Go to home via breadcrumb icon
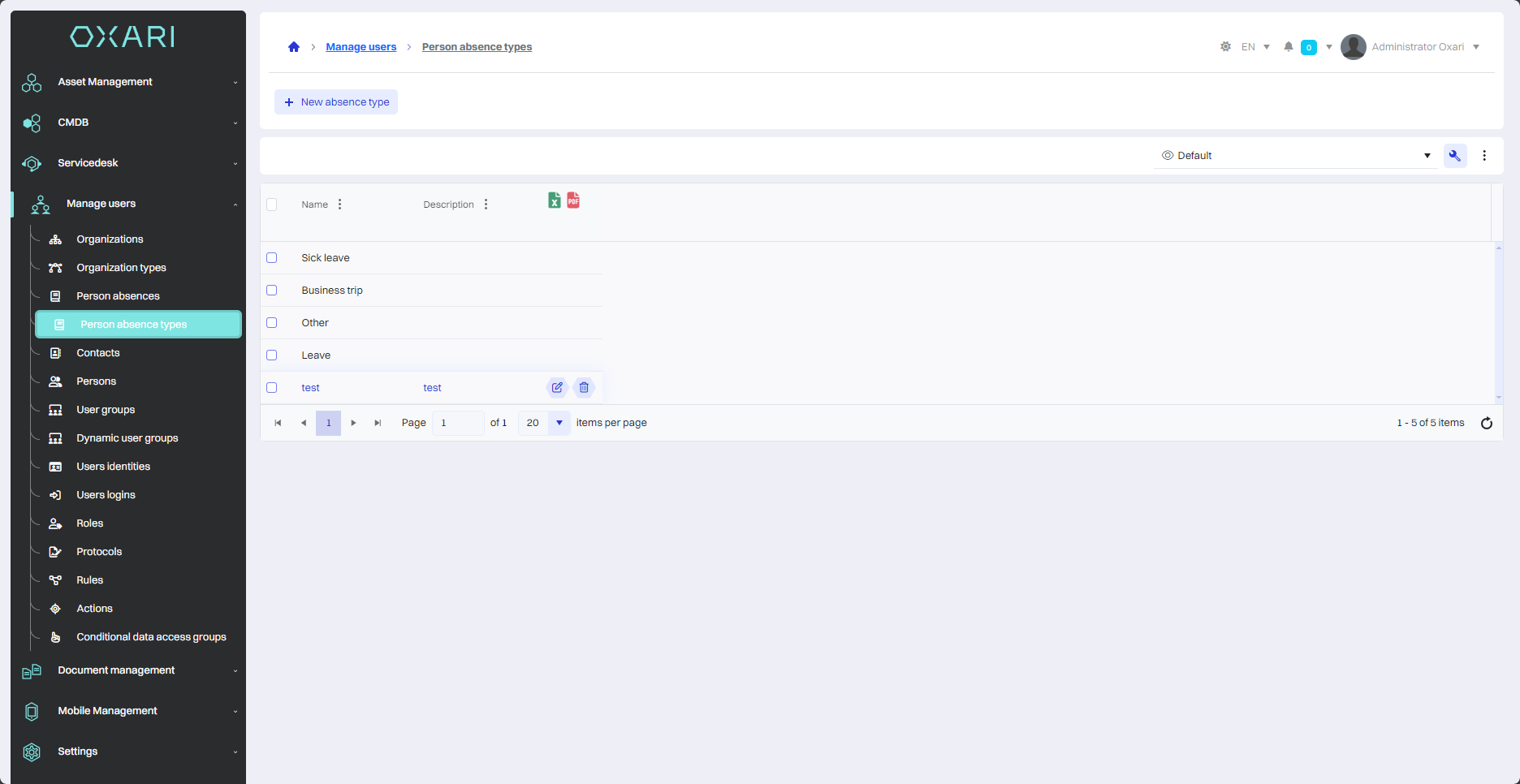The height and width of the screenshot is (784, 1520). 294,47
